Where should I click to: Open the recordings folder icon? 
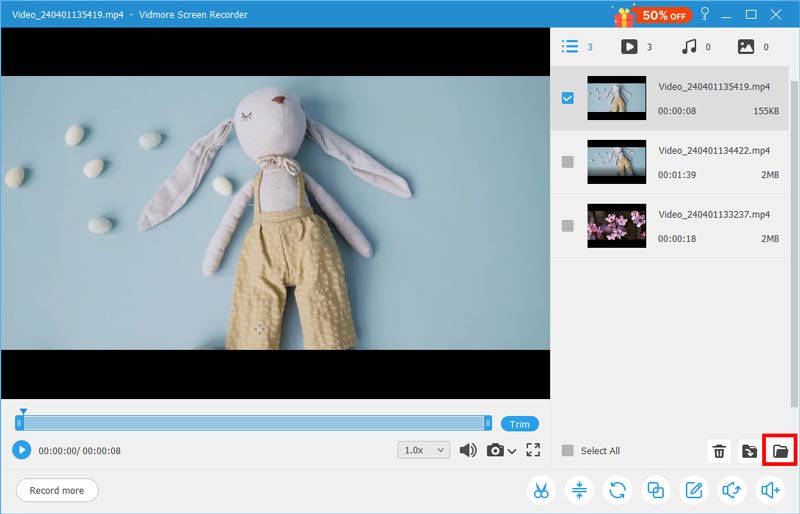pyautogui.click(x=780, y=451)
